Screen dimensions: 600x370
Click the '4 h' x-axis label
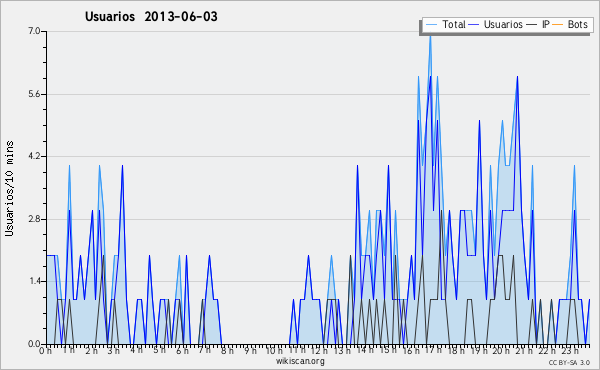point(137,350)
